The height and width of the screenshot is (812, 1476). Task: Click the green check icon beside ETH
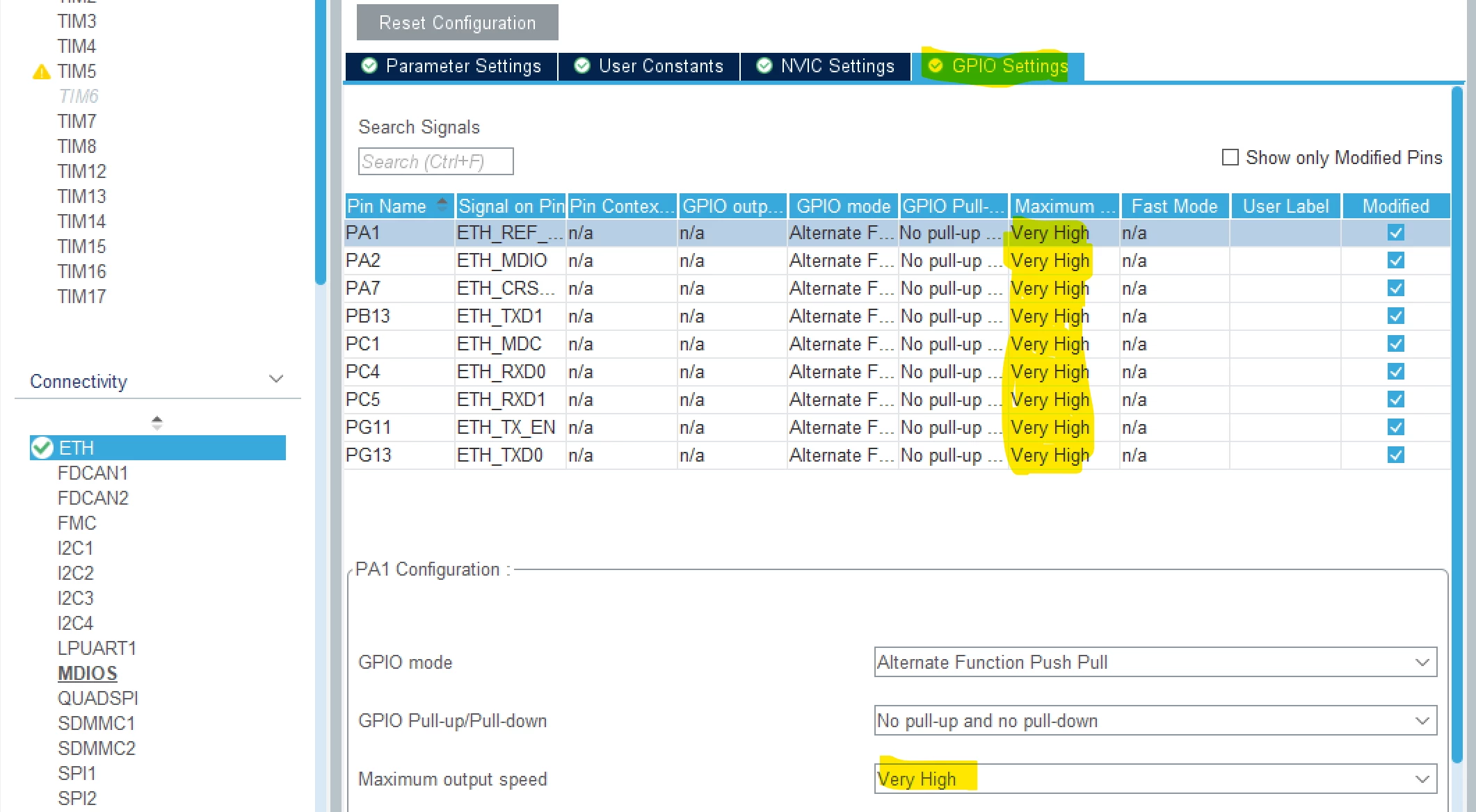[42, 448]
